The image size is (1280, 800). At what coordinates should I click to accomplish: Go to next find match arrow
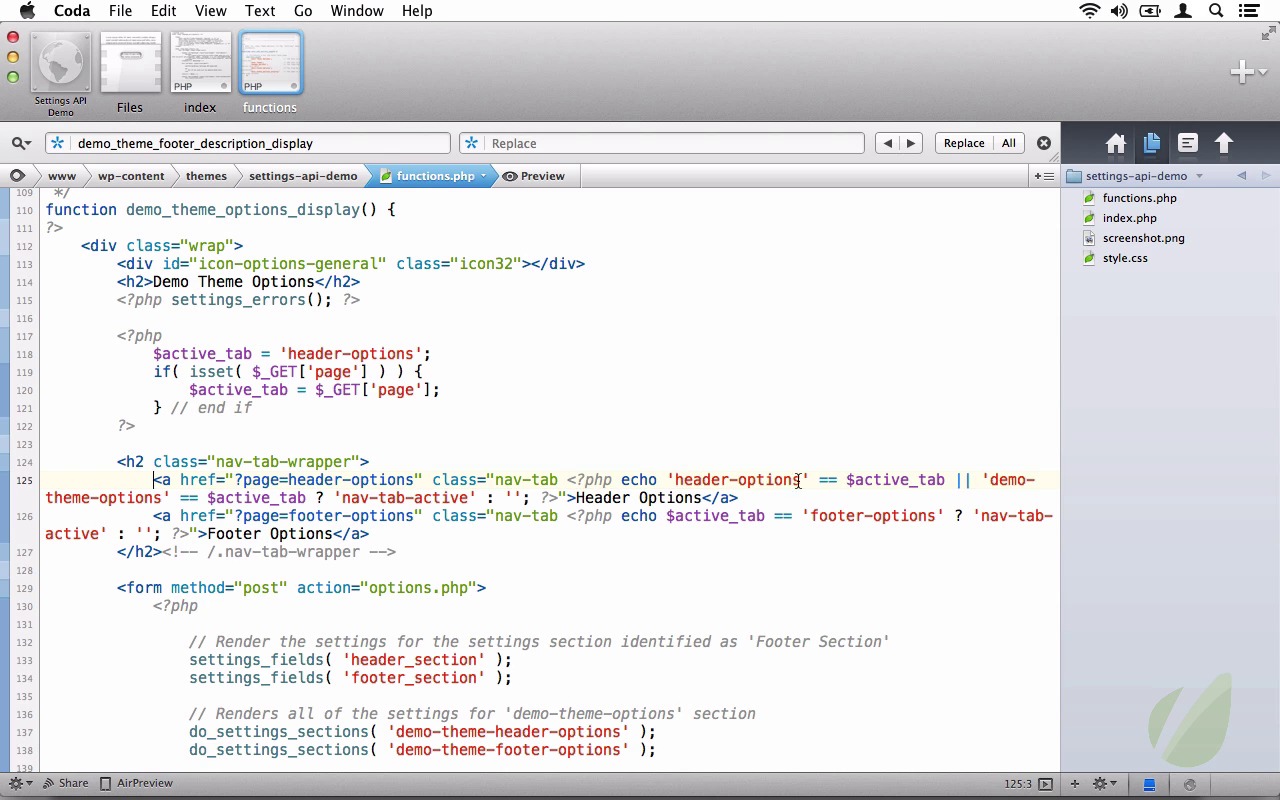point(910,143)
